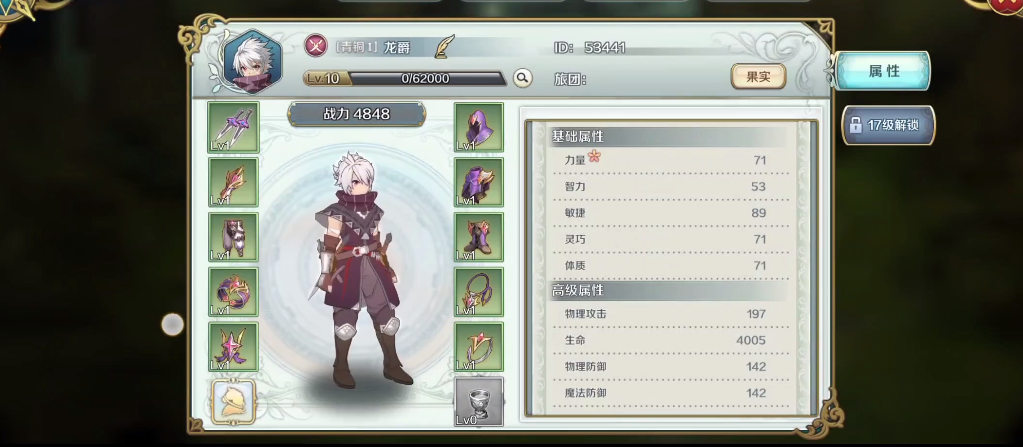The height and width of the screenshot is (447, 1023).
Task: Select the purple chest armor slot
Action: tap(479, 182)
